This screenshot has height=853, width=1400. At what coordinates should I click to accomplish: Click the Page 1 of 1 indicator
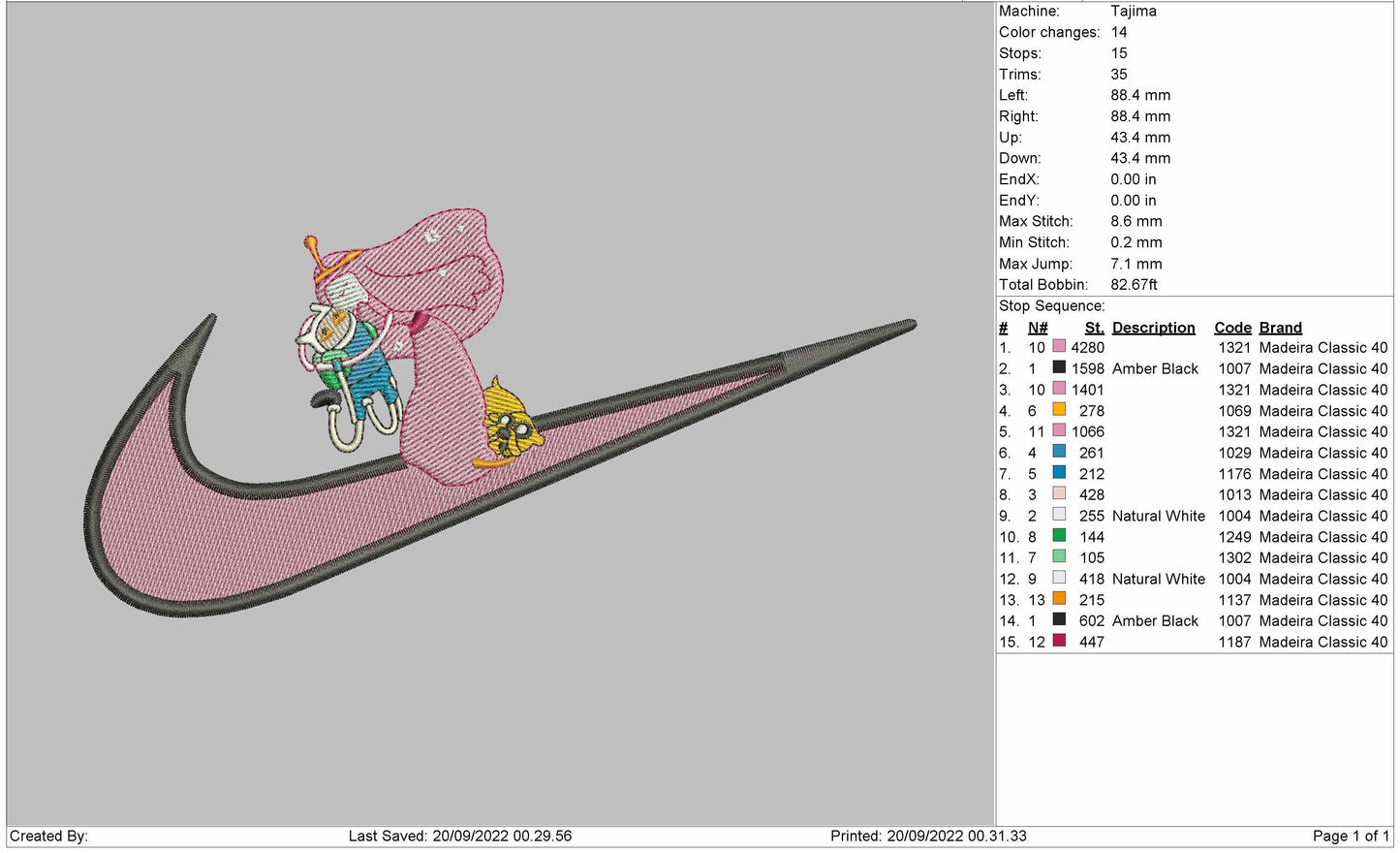pos(1350,836)
